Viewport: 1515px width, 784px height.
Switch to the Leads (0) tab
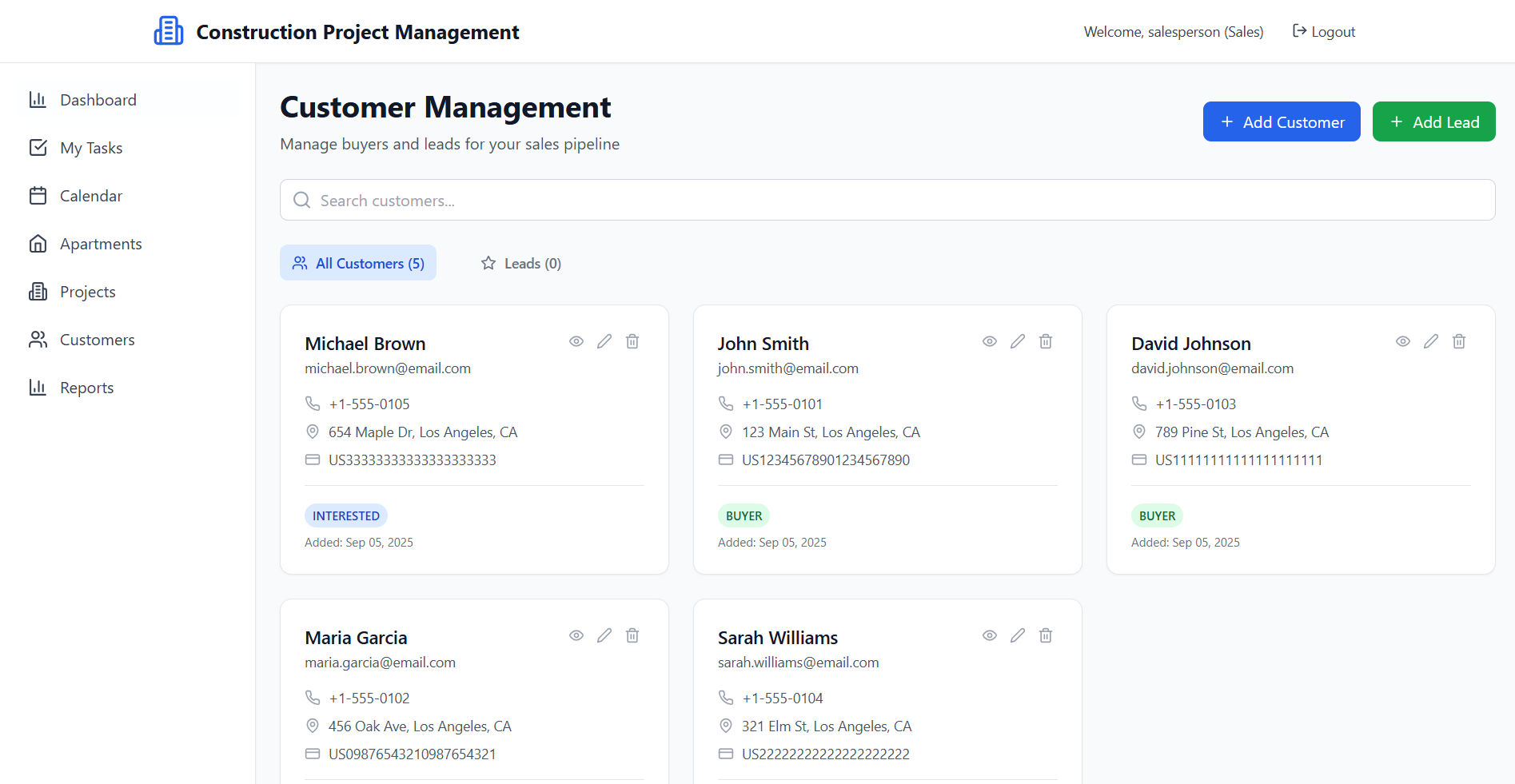pyautogui.click(x=521, y=263)
